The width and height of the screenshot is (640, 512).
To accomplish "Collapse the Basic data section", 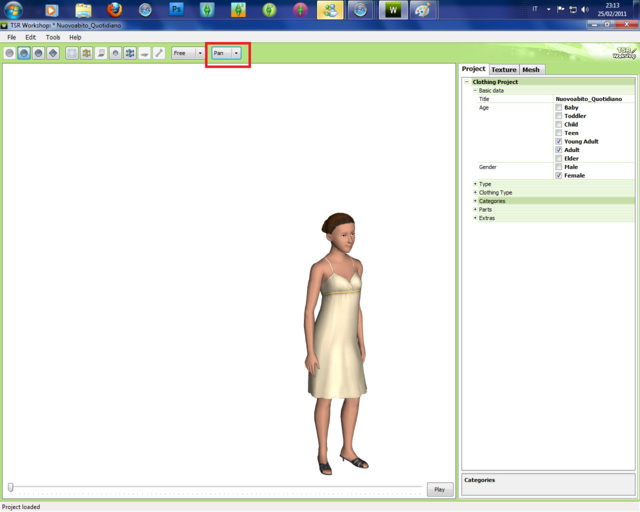I will [x=475, y=91].
